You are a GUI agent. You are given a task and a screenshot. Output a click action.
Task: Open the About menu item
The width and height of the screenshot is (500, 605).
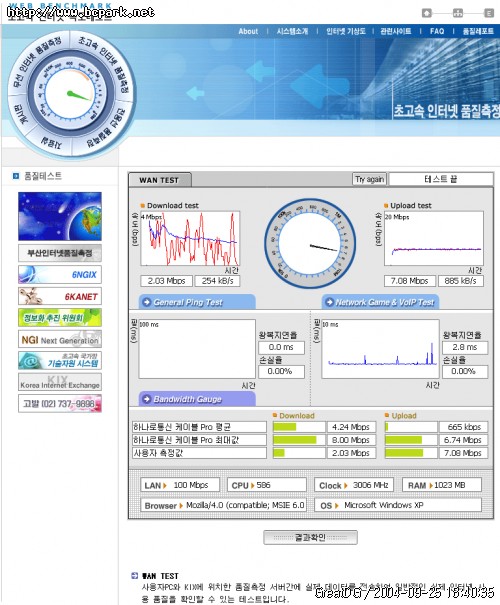tap(248, 31)
